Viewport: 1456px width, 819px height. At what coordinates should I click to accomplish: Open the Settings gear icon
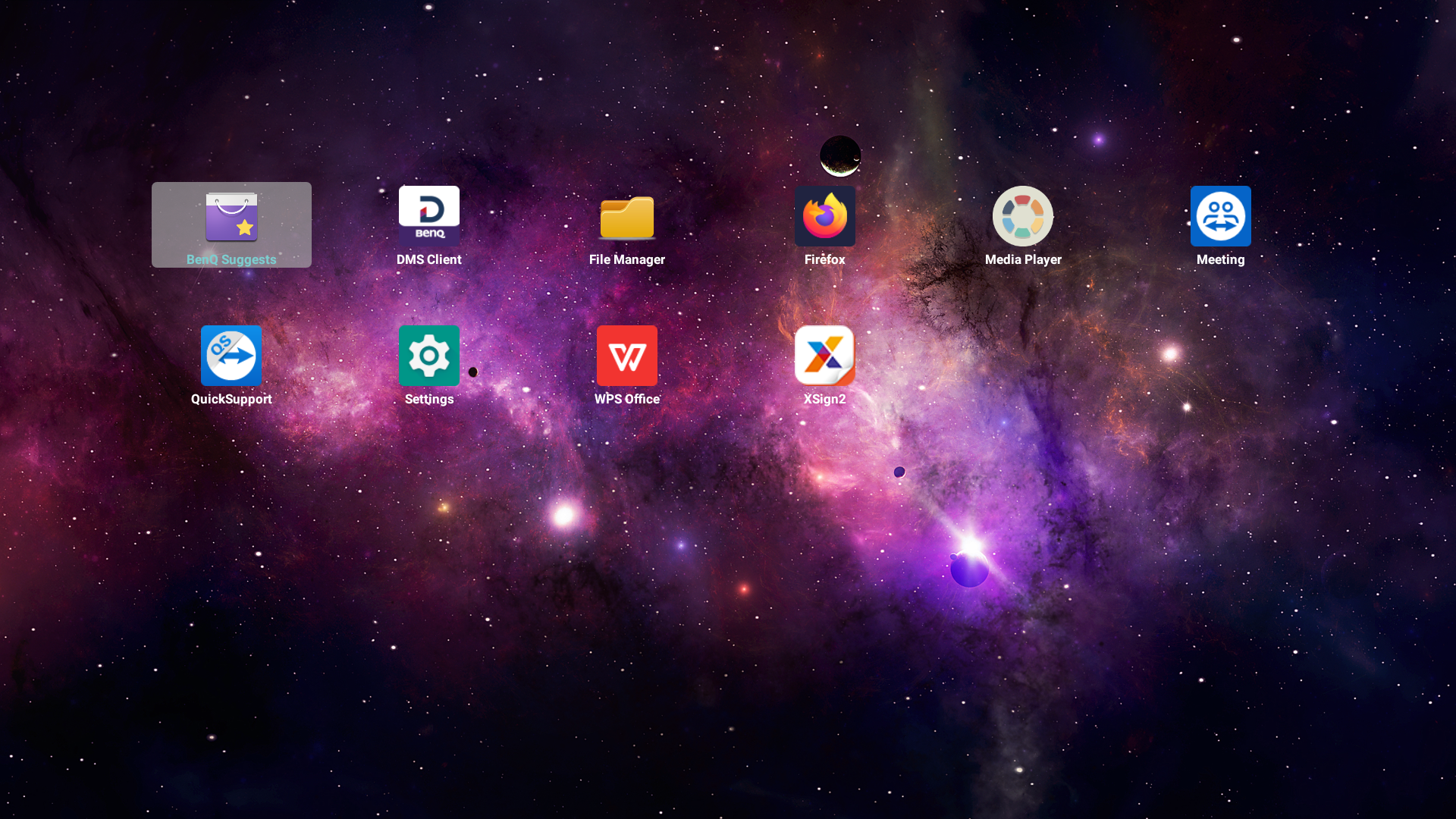pyautogui.click(x=429, y=356)
